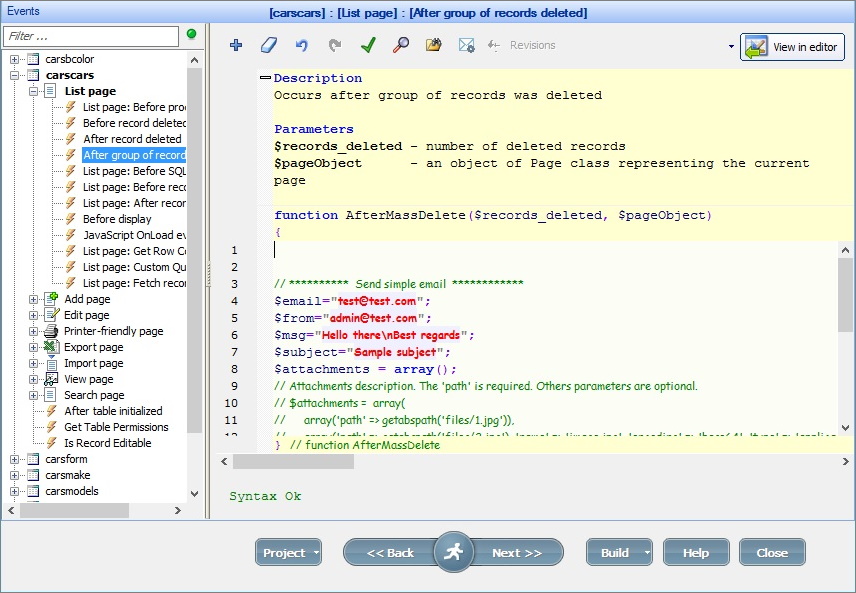Expand the carsbcolor table node
Viewport: 856px width, 593px height.
tap(15, 59)
